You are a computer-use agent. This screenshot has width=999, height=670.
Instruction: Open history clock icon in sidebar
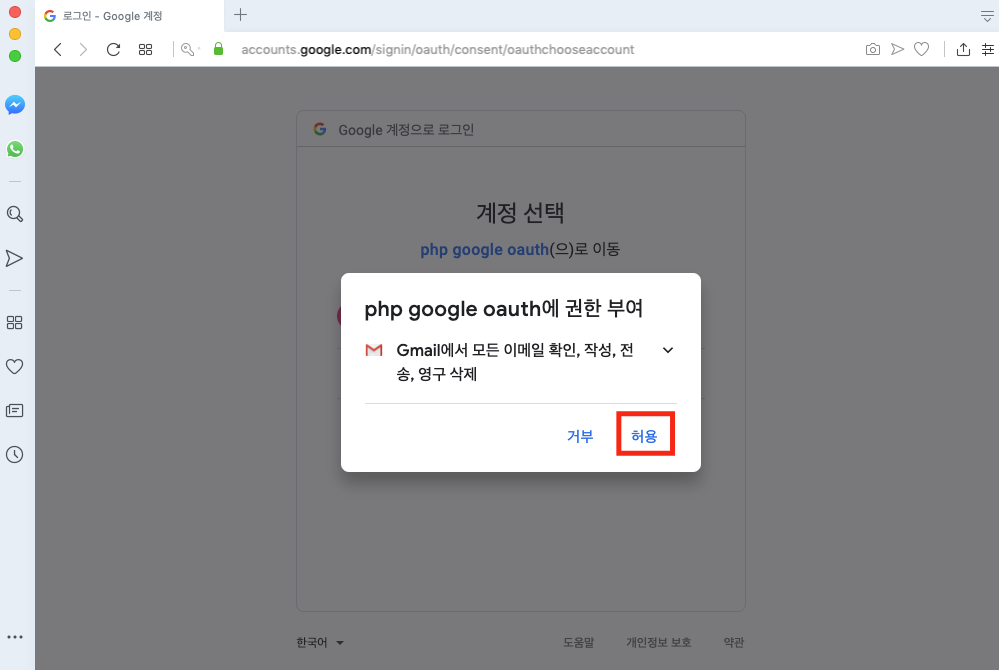pos(14,455)
